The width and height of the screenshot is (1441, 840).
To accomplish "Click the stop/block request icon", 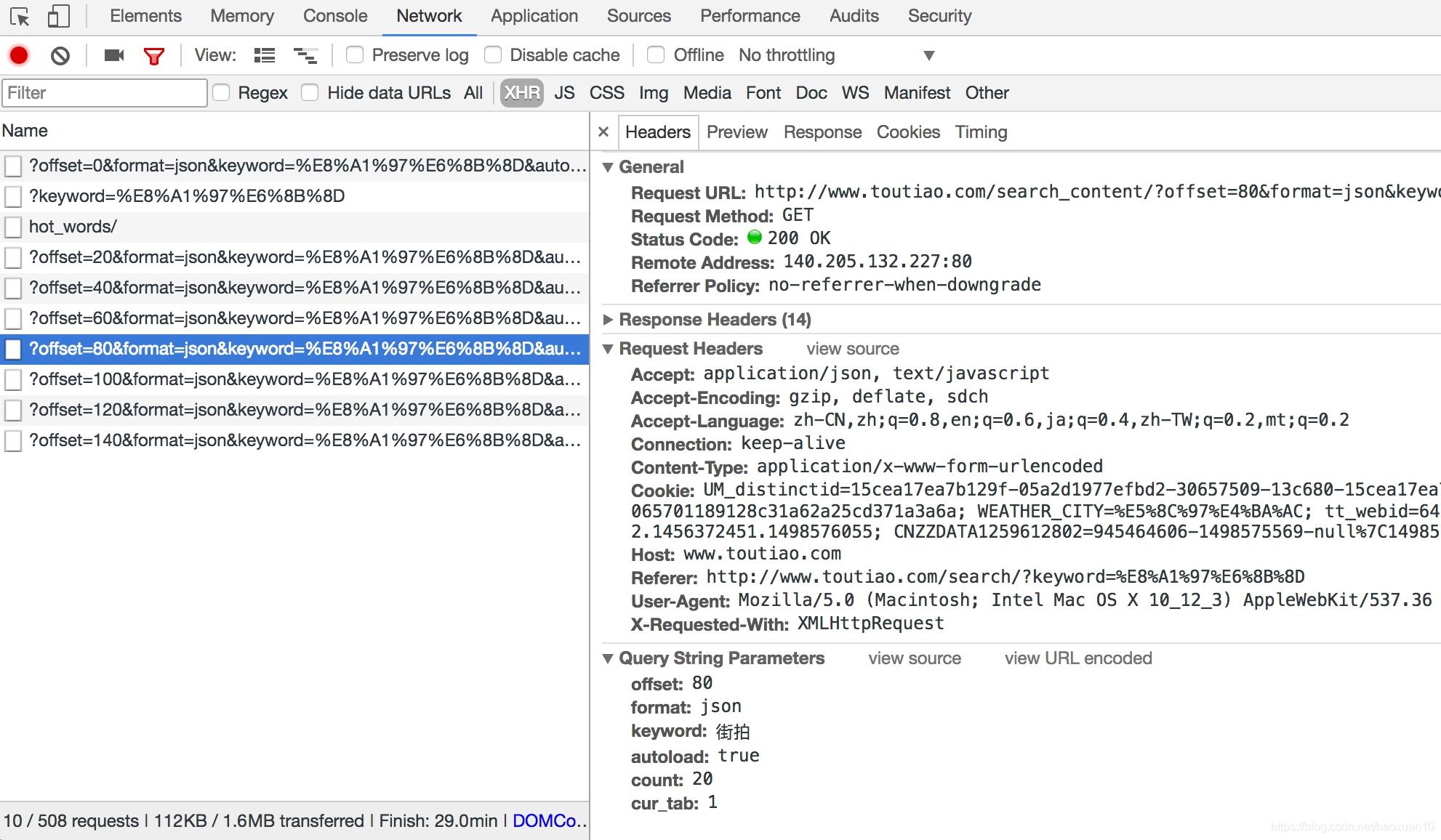I will click(x=59, y=55).
